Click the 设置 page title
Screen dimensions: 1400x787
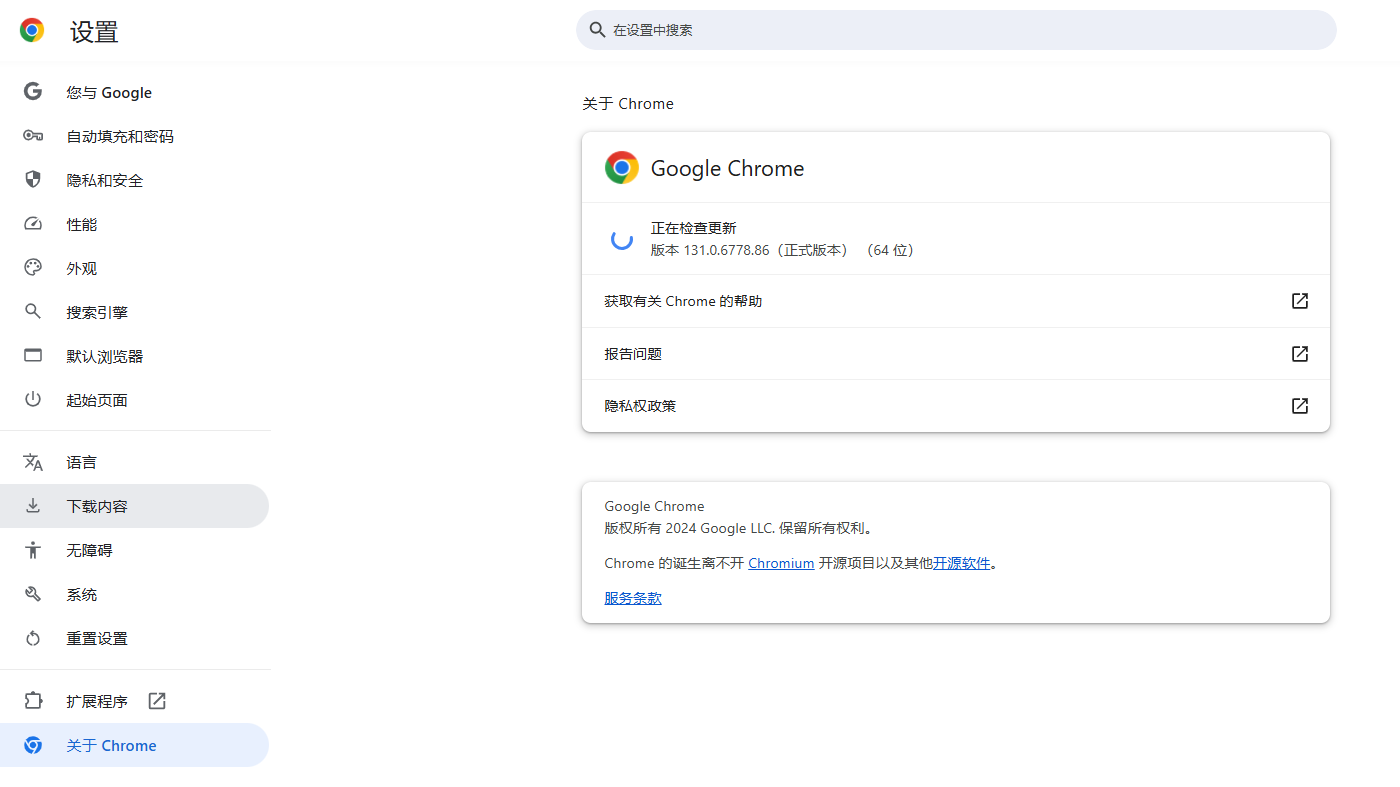coord(94,32)
